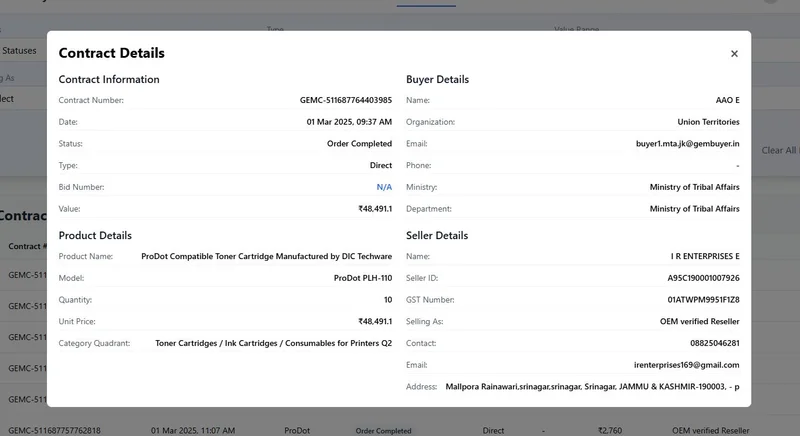Click the Buyer Details section heading
Screen dimensions: 800x436
(x=437, y=80)
